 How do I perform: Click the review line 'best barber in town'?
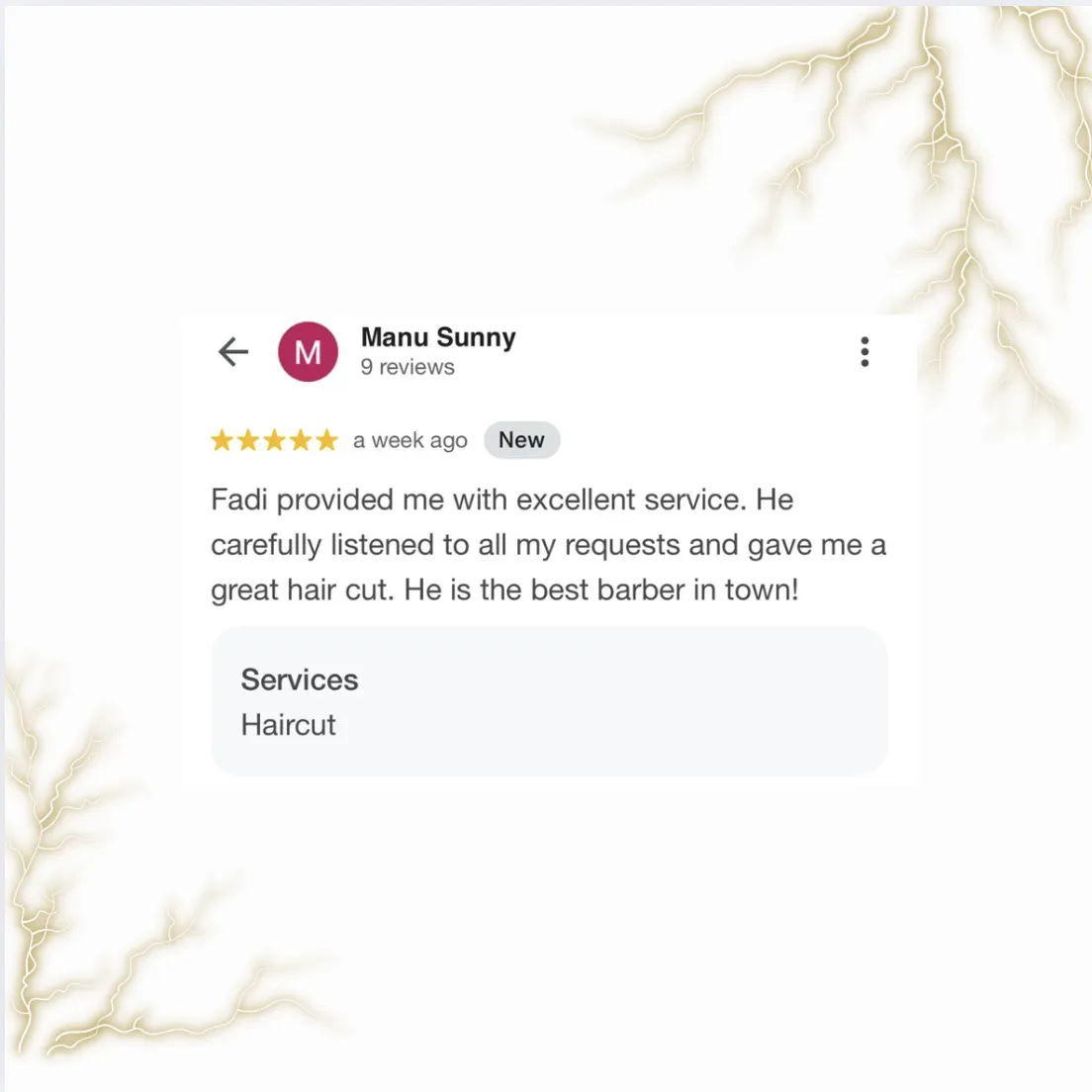[665, 590]
